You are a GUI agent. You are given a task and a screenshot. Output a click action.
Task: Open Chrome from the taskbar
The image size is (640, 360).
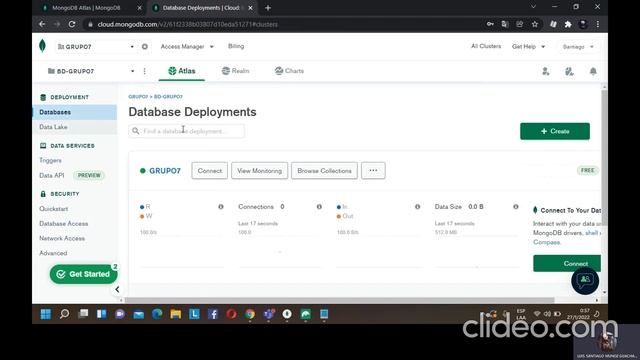pyautogui.click(x=250, y=314)
